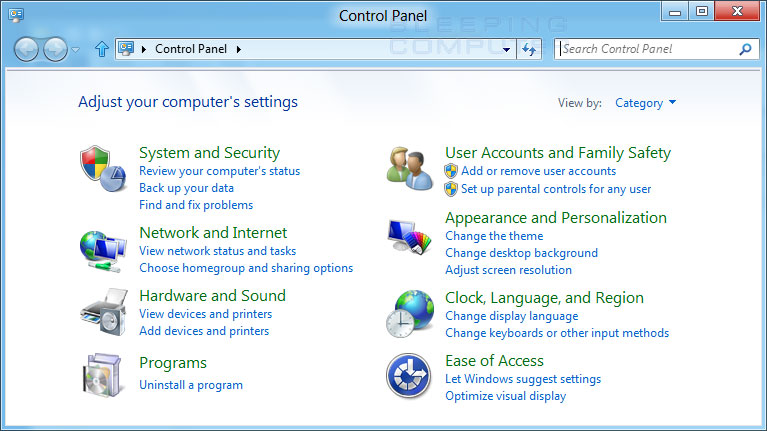Open Appearance and Personalization heading
767x431 pixels.
(556, 217)
